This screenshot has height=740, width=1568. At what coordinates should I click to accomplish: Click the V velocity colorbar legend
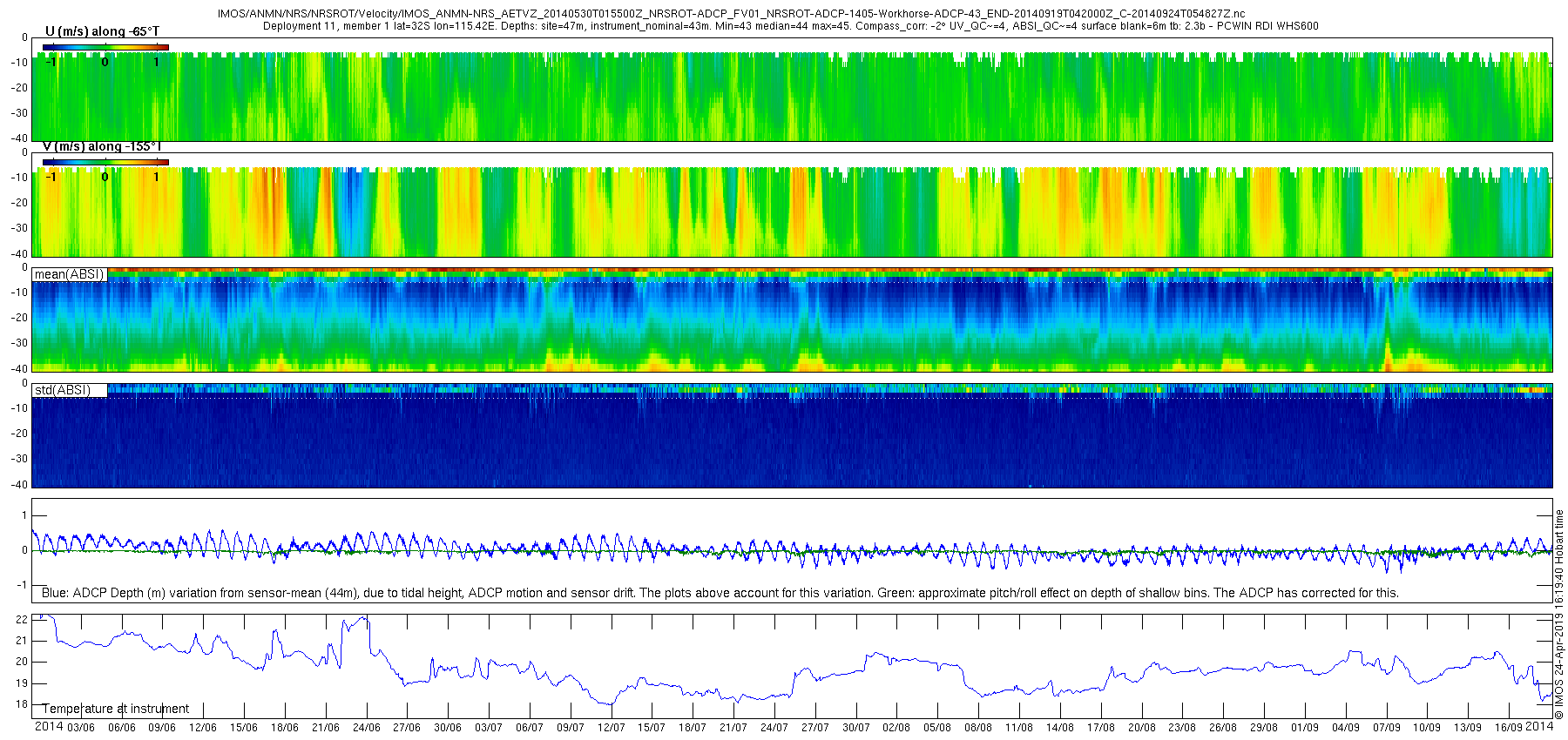(105, 162)
